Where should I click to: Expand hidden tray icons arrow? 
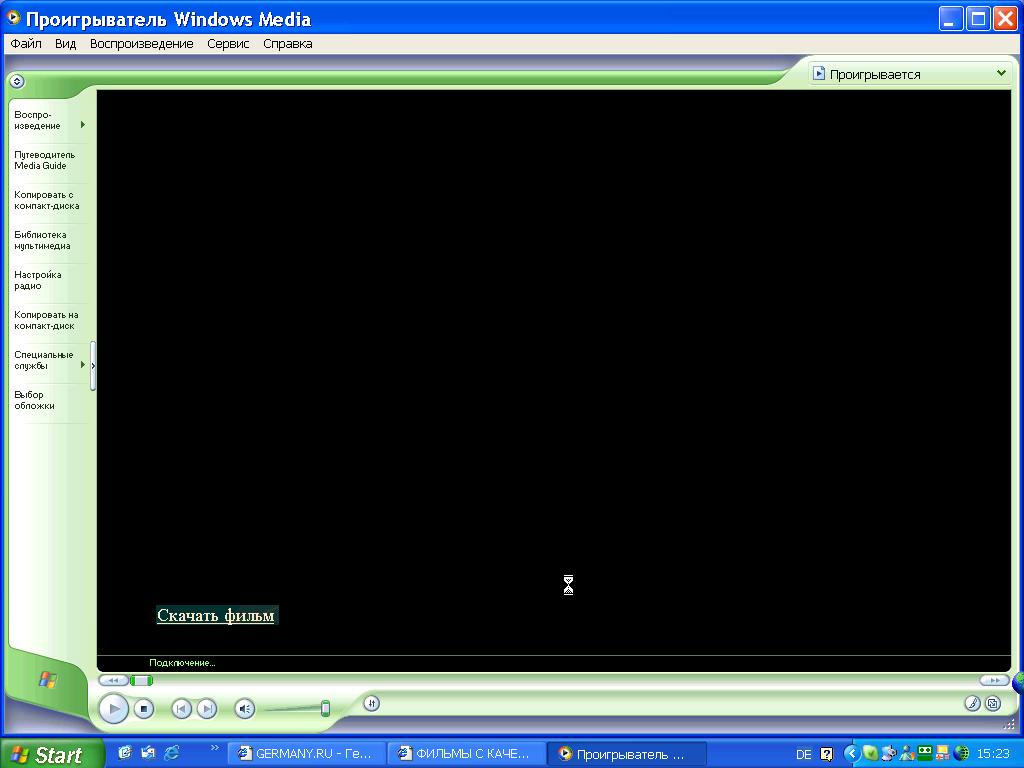[851, 754]
